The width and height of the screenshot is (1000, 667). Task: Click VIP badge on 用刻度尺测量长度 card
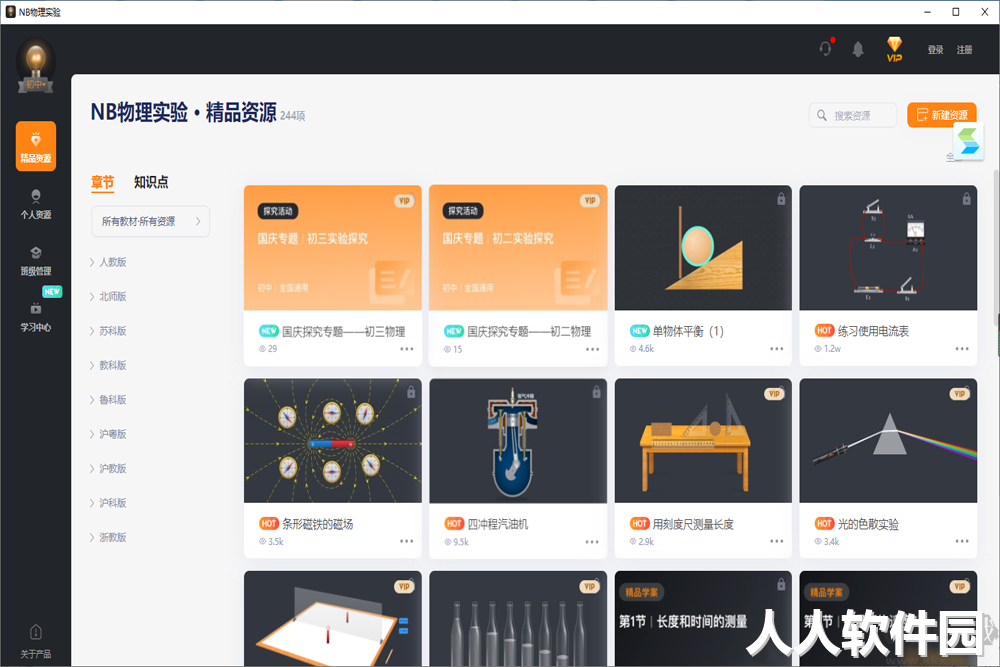[774, 394]
